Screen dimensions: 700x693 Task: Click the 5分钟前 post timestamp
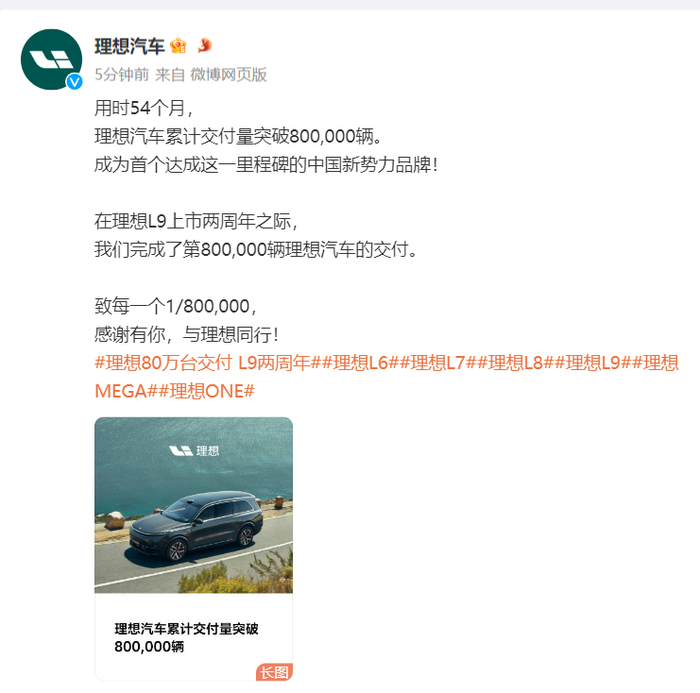(121, 75)
